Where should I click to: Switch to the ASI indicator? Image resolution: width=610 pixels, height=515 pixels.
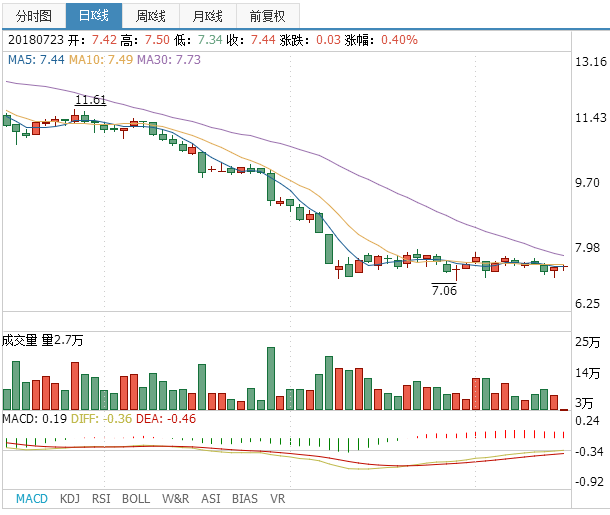[x=210, y=499]
